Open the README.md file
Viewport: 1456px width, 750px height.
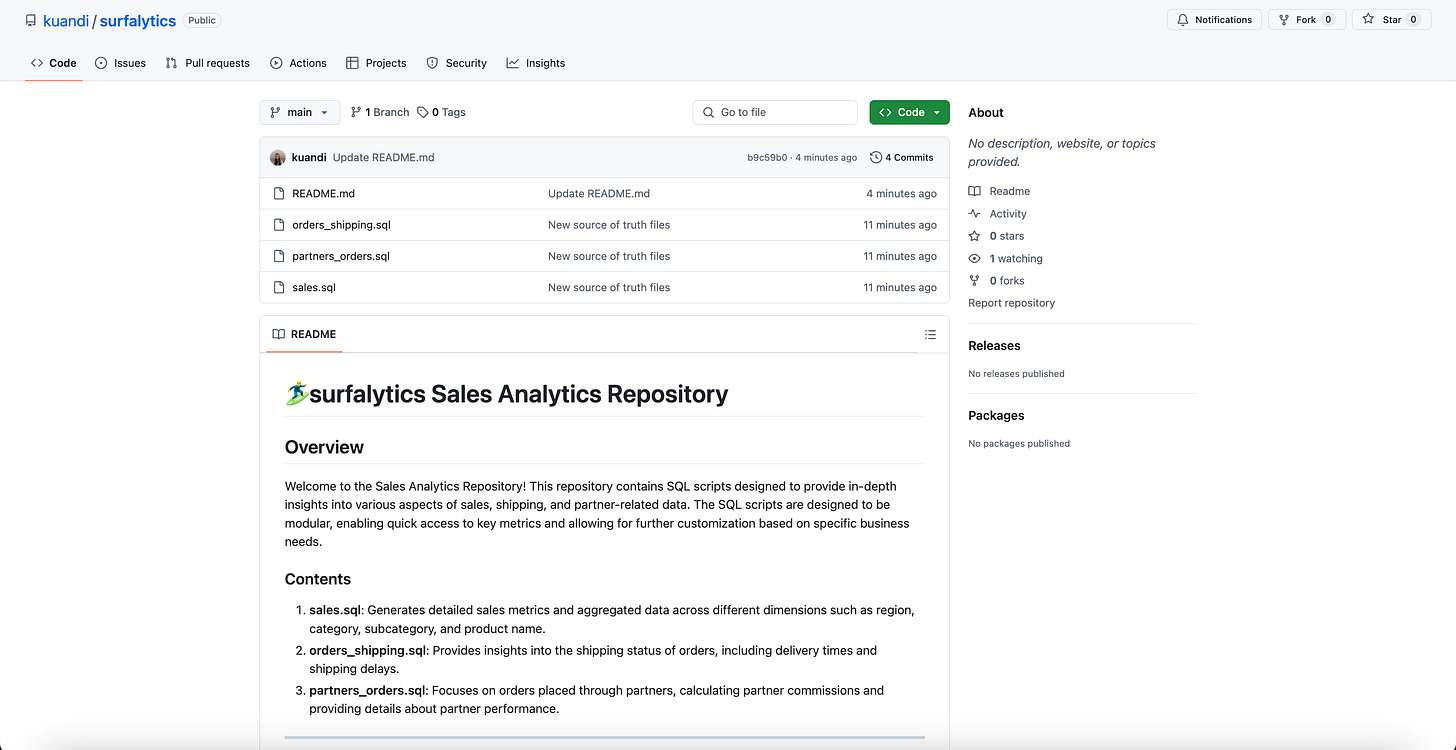(x=323, y=194)
